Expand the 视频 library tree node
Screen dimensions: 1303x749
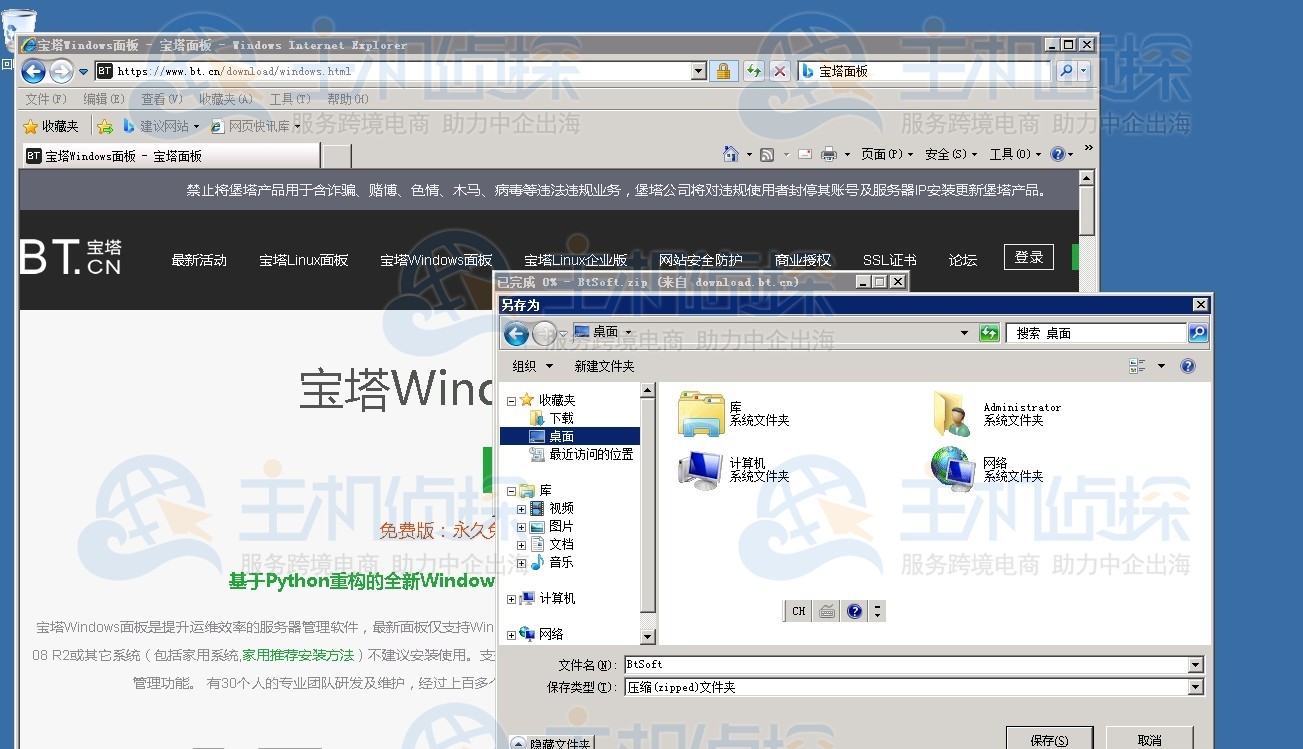[521, 509]
